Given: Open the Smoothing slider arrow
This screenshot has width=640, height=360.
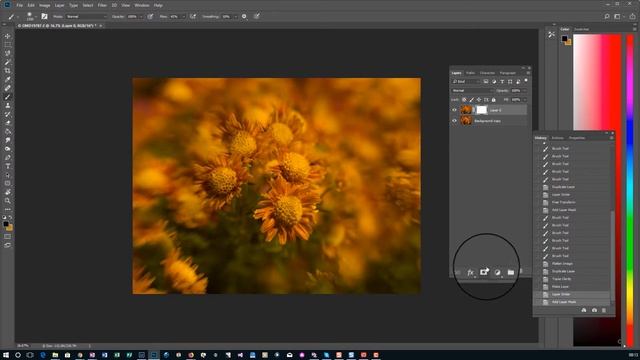Looking at the screenshot, I should point(236,16).
